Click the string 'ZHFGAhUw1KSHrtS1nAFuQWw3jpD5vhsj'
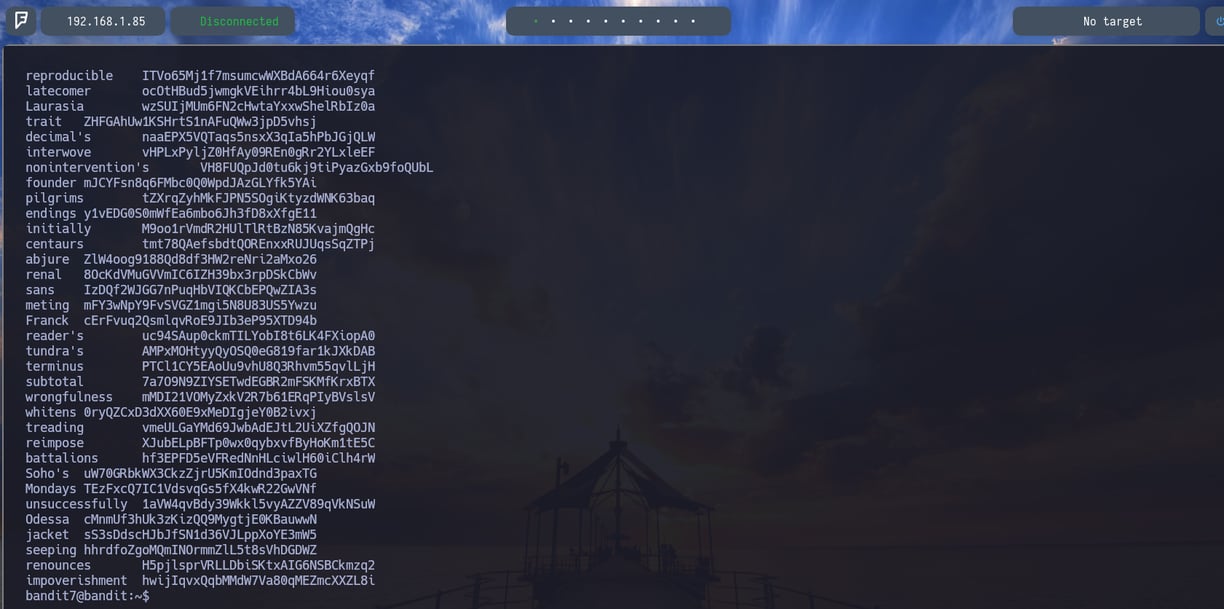This screenshot has width=1224, height=609. pos(200,122)
